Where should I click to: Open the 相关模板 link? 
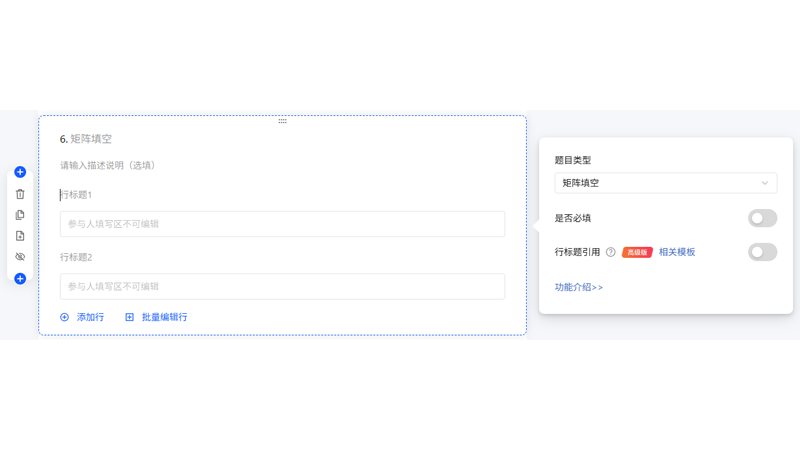[677, 252]
